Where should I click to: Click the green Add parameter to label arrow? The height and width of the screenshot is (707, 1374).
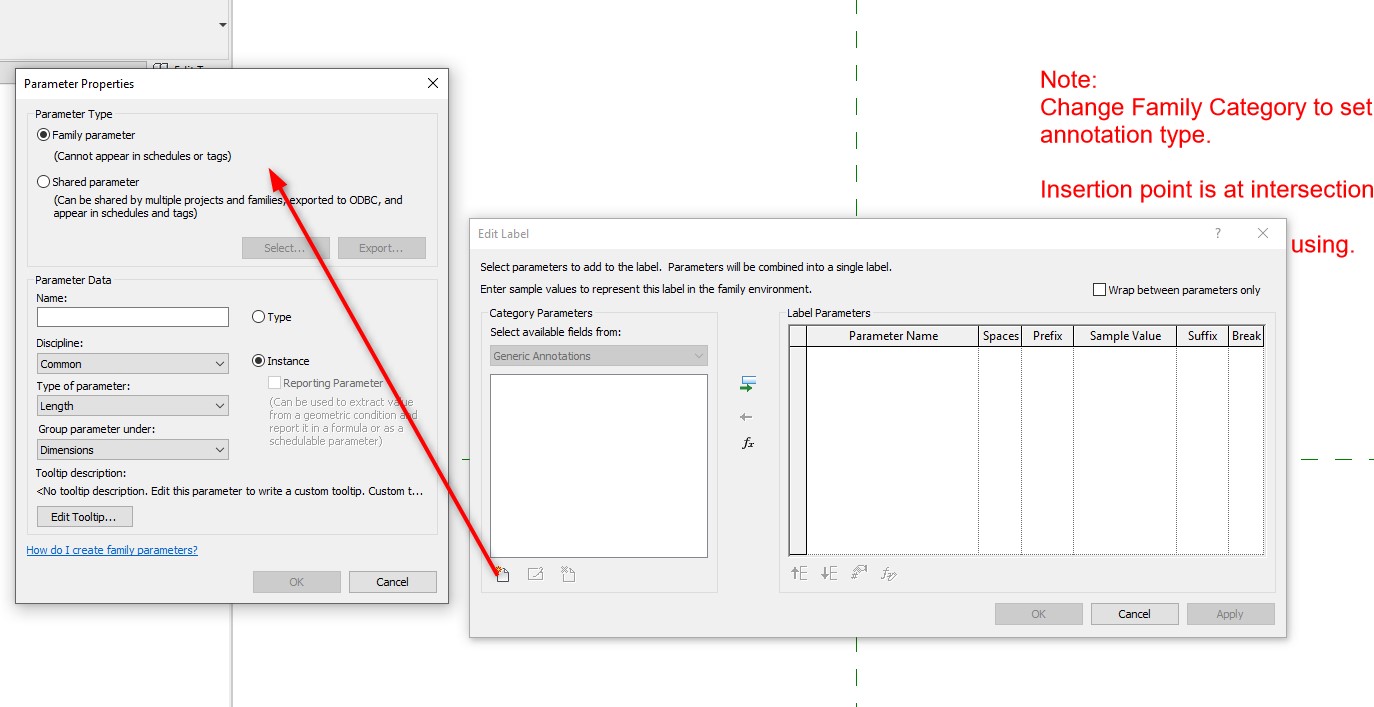(x=747, y=384)
